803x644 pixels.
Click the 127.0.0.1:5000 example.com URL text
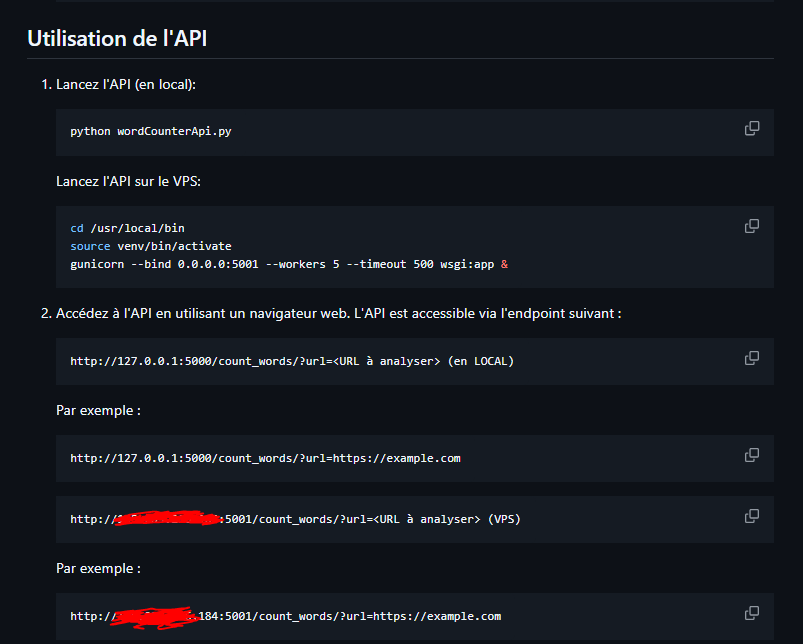tap(265, 458)
